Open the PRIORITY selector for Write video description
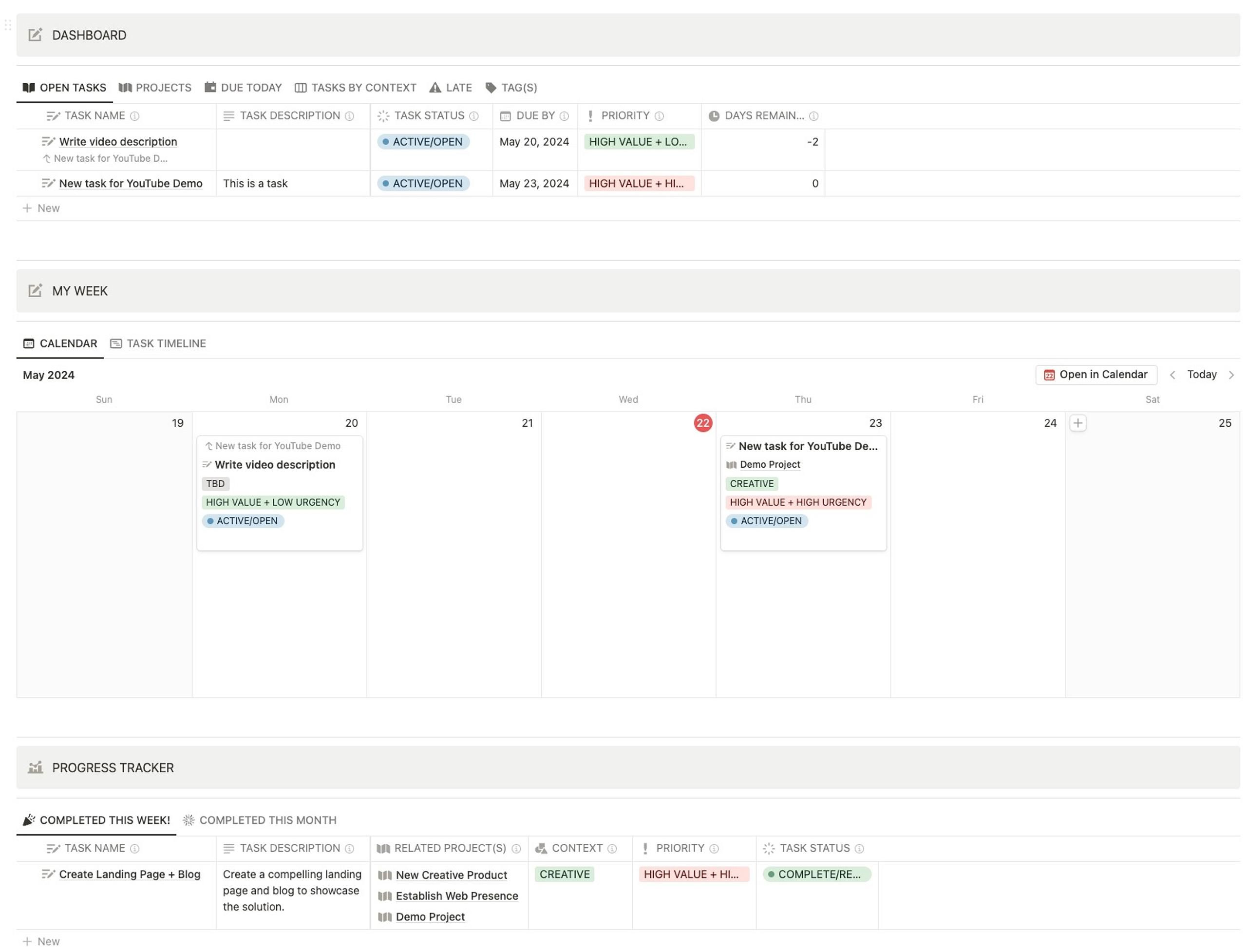1247x952 pixels. coord(639,142)
